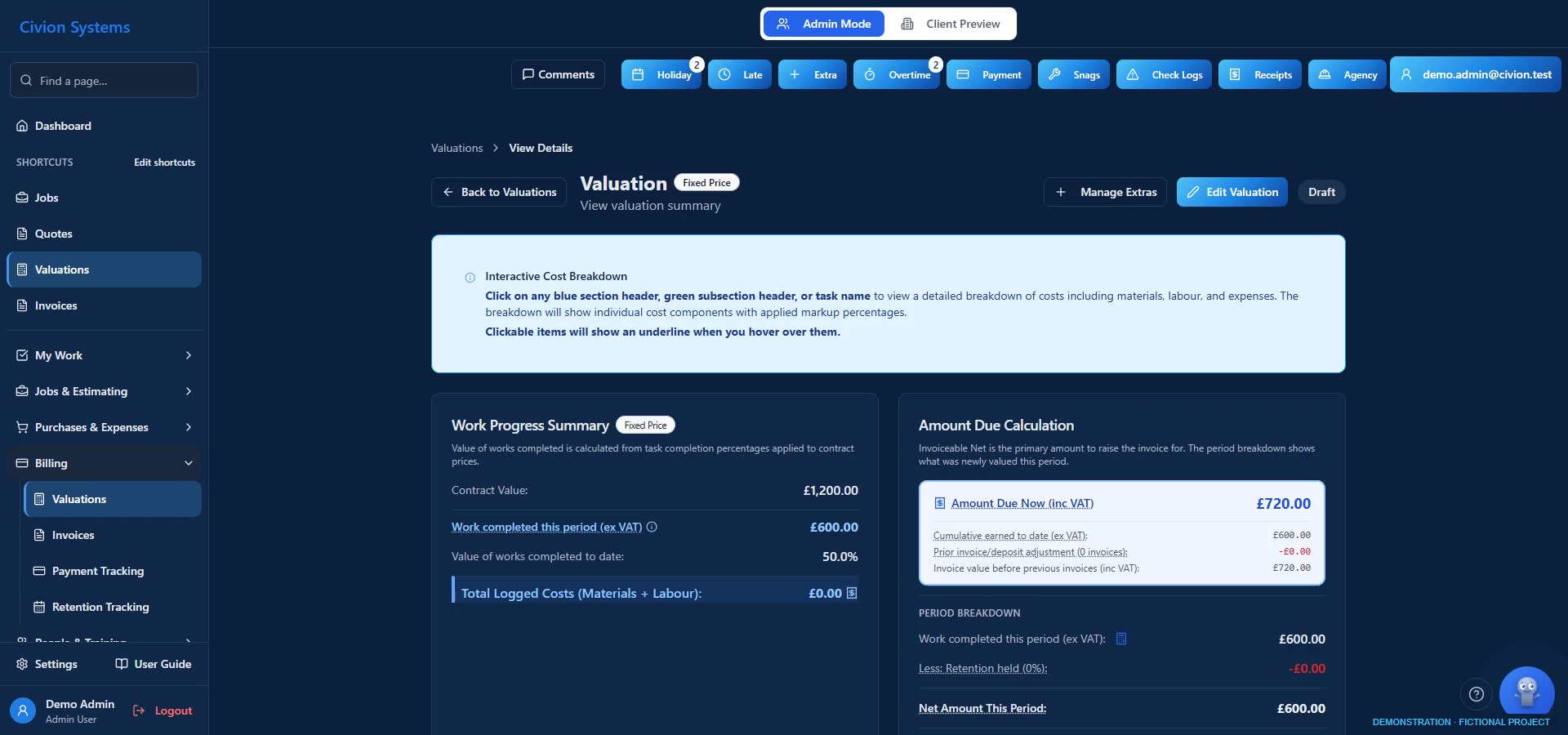Open Jobs shortcut
The image size is (1568, 735).
[x=104, y=198]
